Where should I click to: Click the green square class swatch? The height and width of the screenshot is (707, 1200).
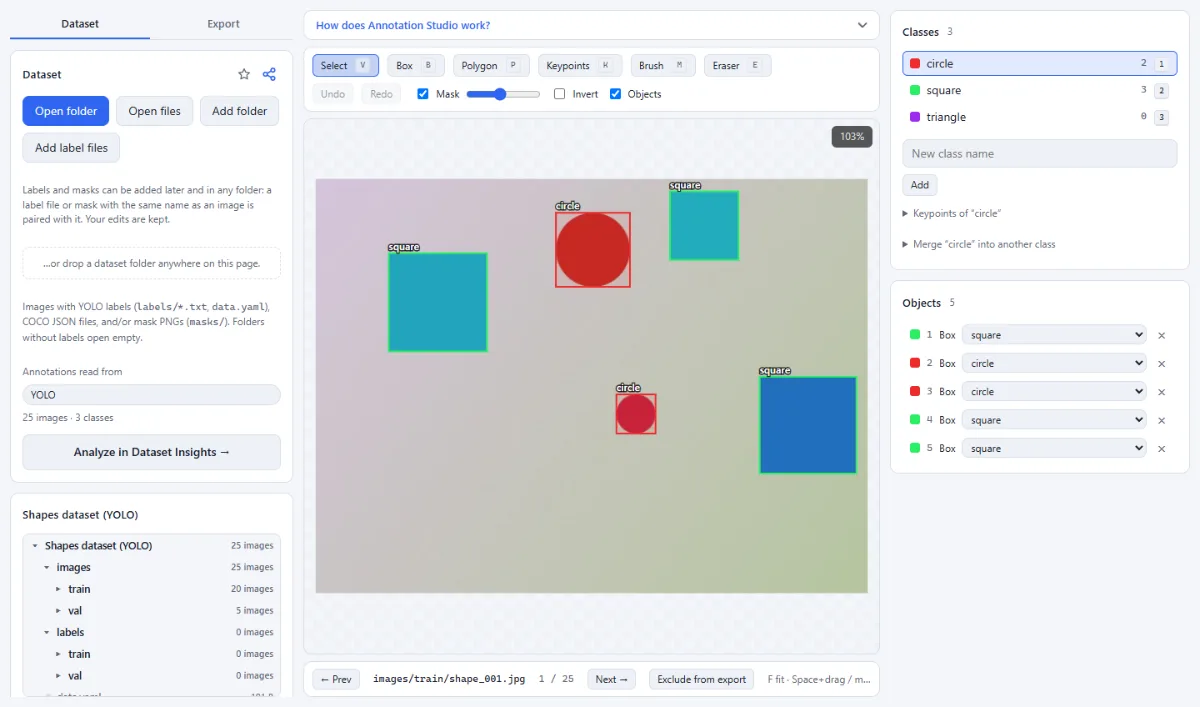915,90
